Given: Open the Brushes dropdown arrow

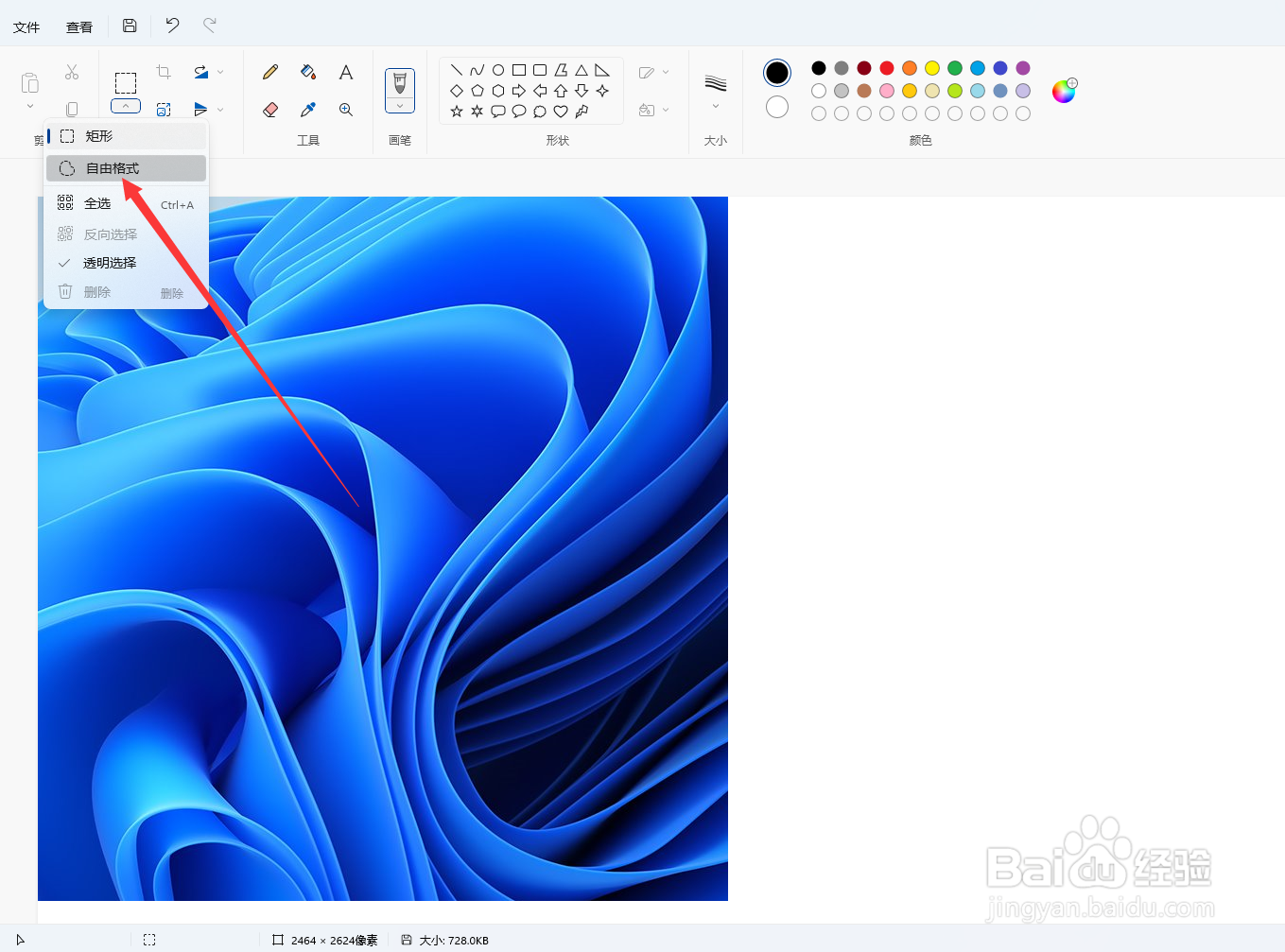Looking at the screenshot, I should point(400,106).
